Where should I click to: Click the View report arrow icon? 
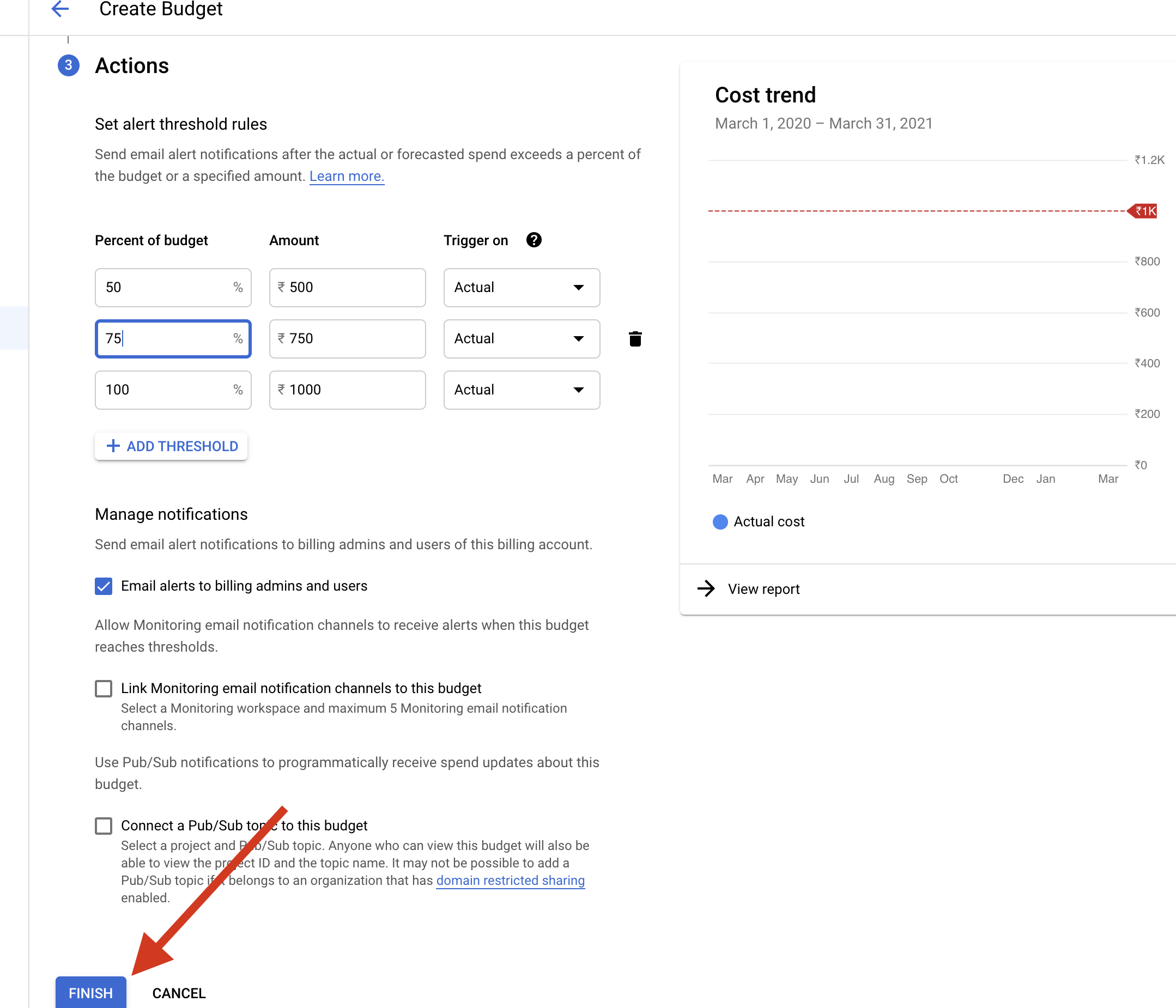click(706, 588)
